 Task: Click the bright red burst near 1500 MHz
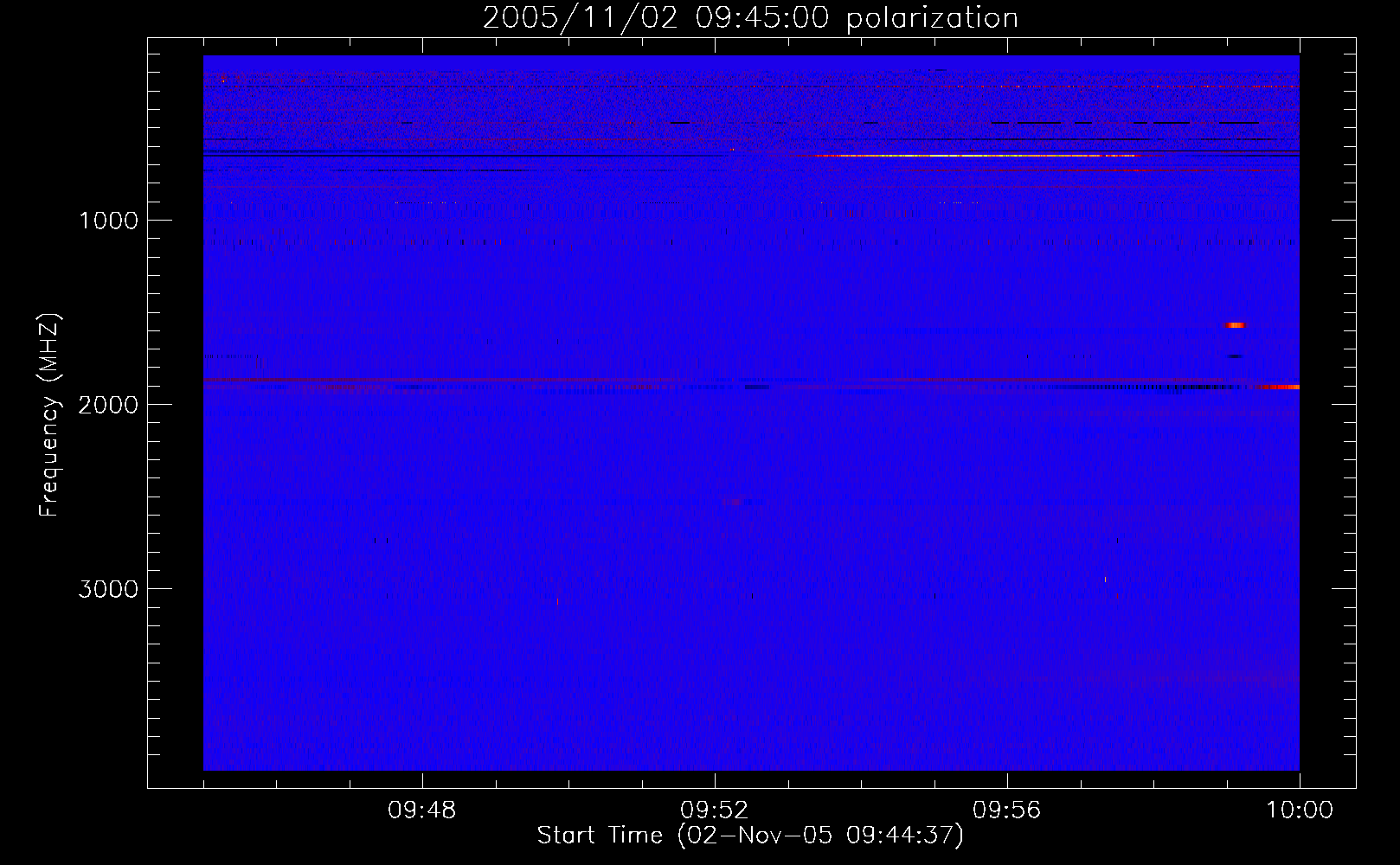click(1236, 325)
